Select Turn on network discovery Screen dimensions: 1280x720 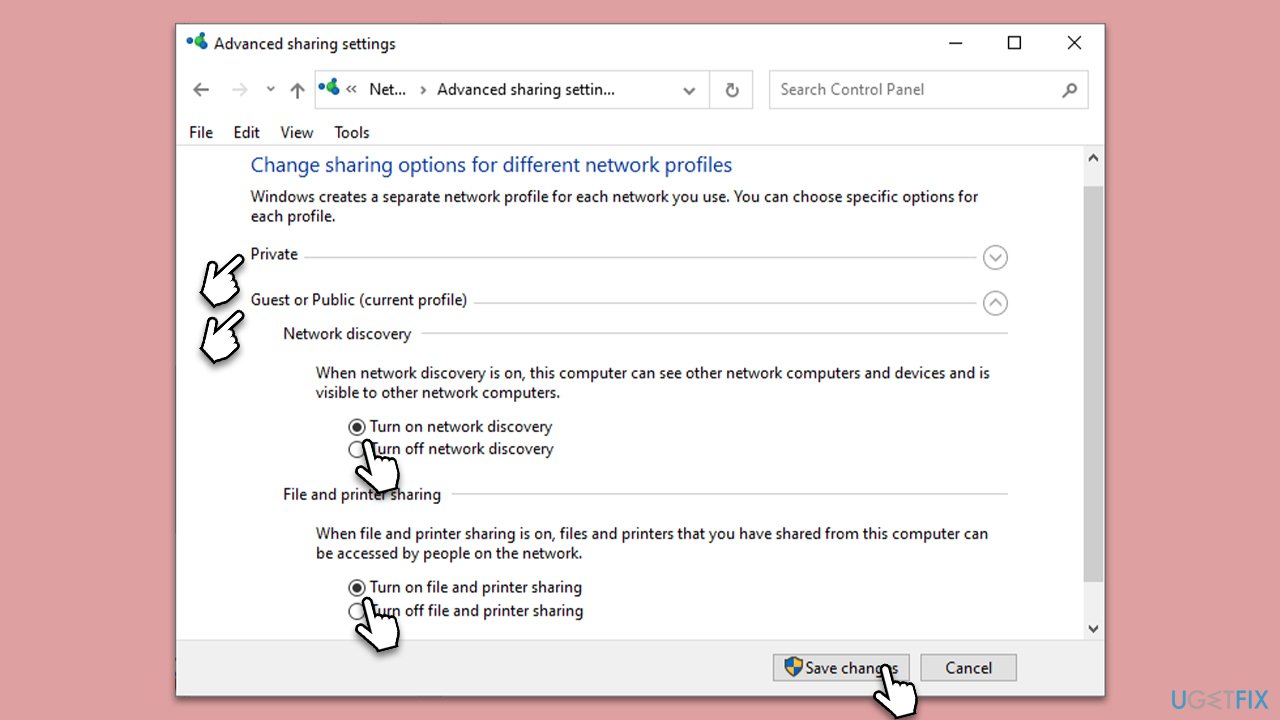[357, 426]
